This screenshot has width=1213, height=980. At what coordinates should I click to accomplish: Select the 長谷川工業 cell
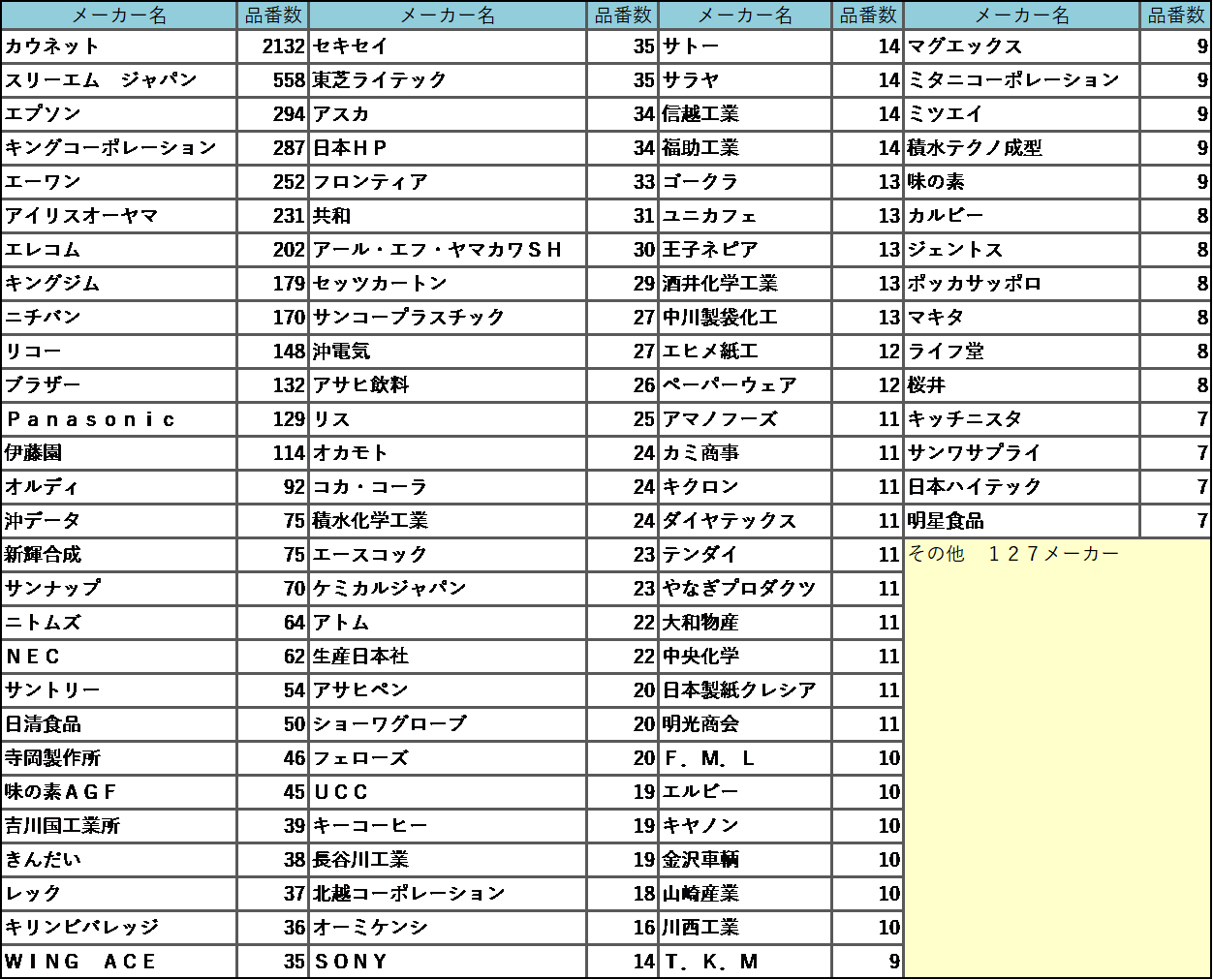[x=448, y=860]
